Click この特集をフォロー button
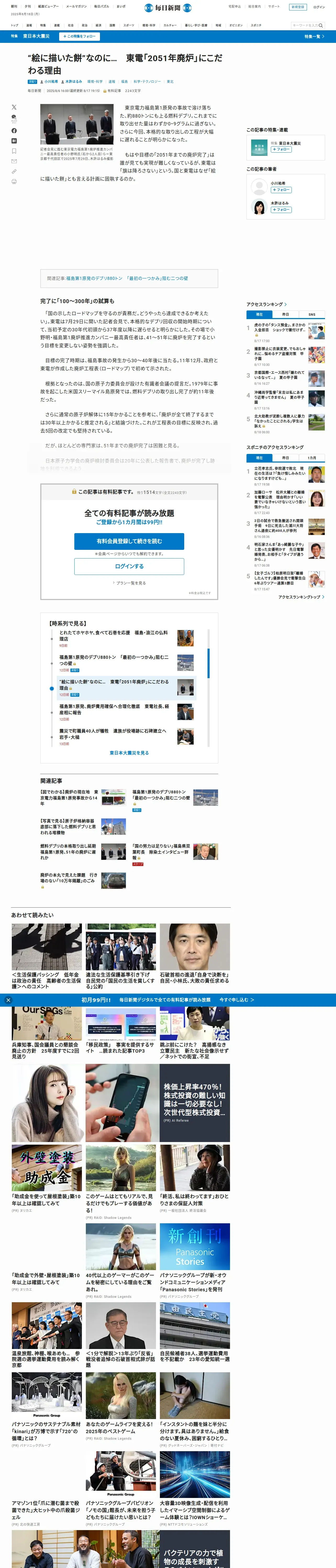The width and height of the screenshot is (336, 1568). tap(79, 37)
